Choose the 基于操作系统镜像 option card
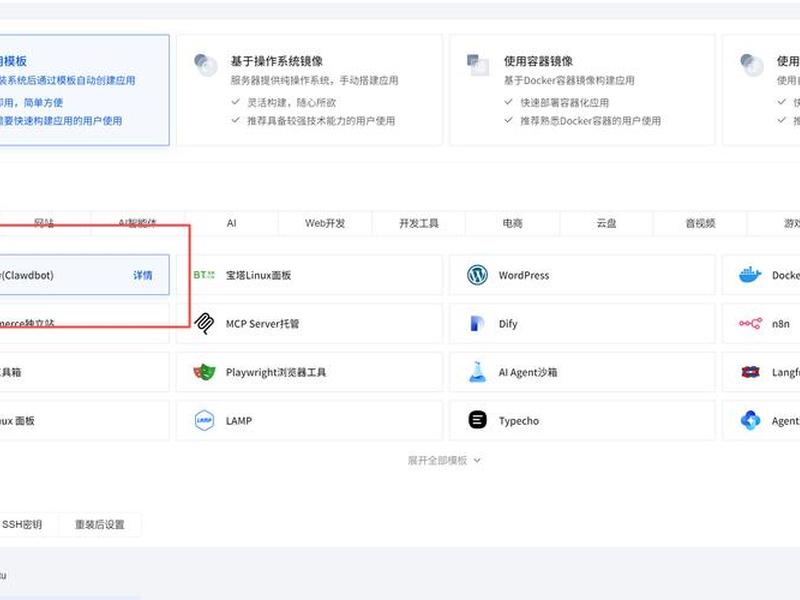Screen dimensions: 800x600 [309, 90]
